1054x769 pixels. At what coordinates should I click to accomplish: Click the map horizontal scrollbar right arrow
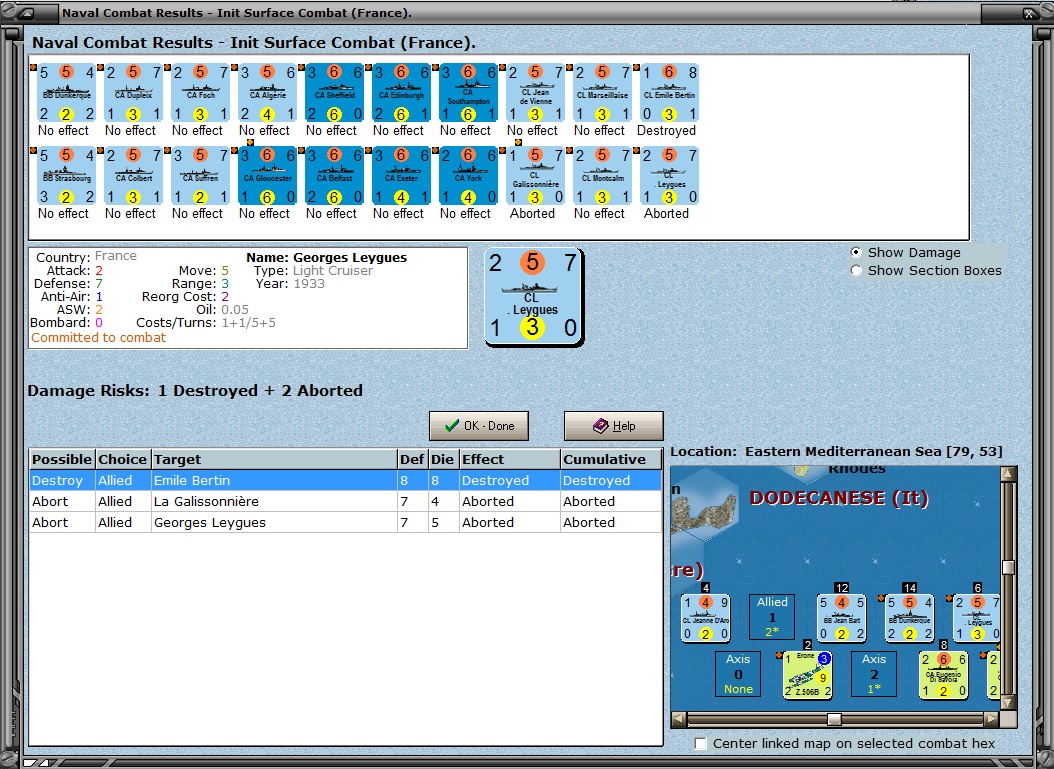click(991, 719)
